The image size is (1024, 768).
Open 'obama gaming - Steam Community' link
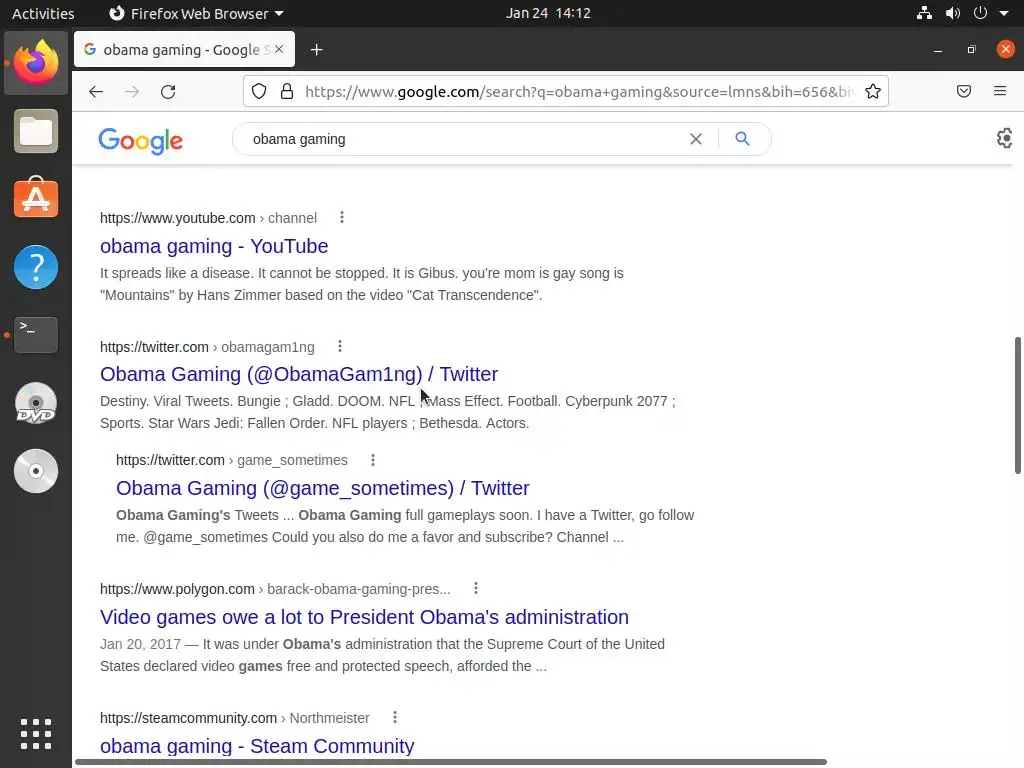click(x=257, y=746)
